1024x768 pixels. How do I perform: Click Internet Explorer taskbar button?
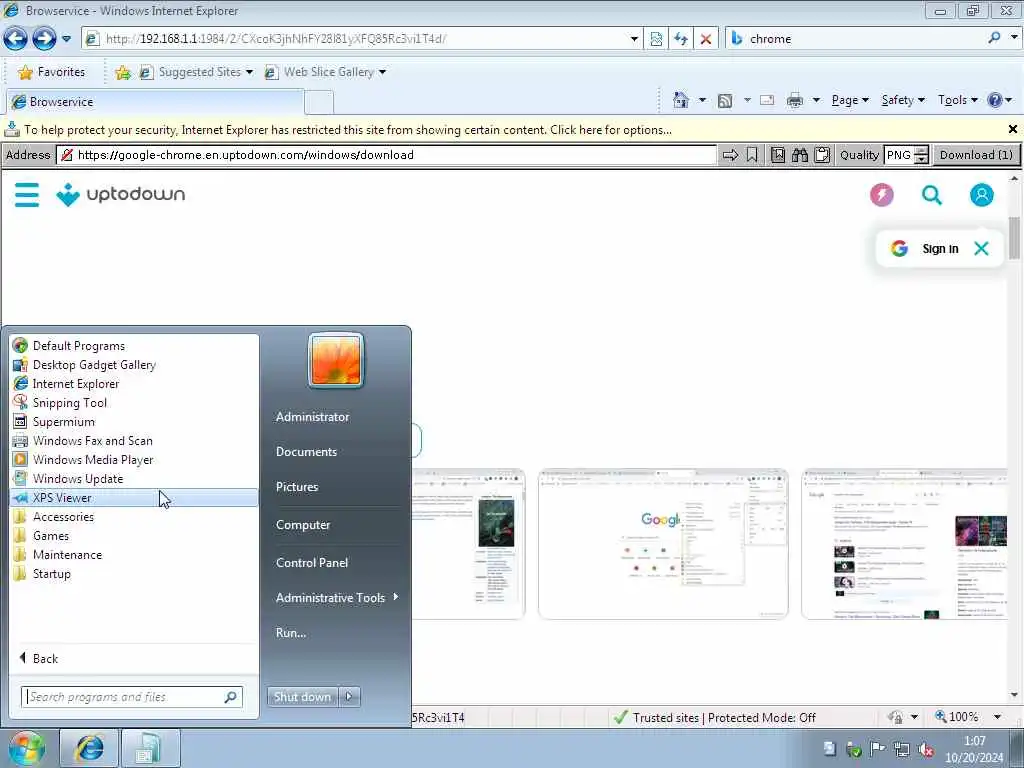pyautogui.click(x=89, y=748)
